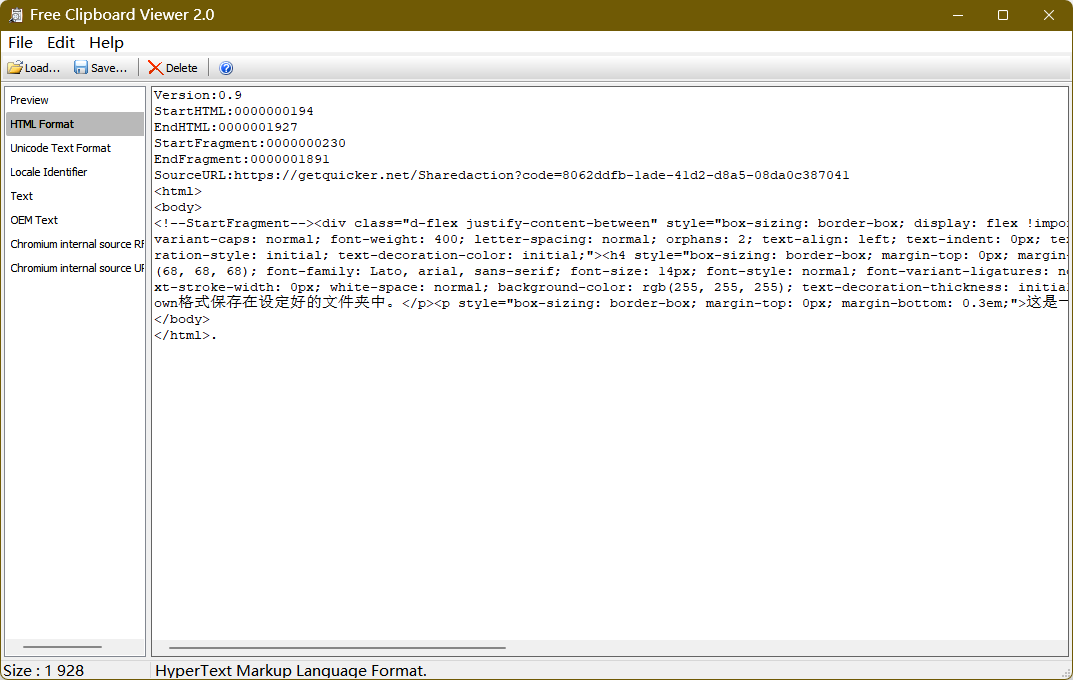Click the Load folder icon

[15, 68]
